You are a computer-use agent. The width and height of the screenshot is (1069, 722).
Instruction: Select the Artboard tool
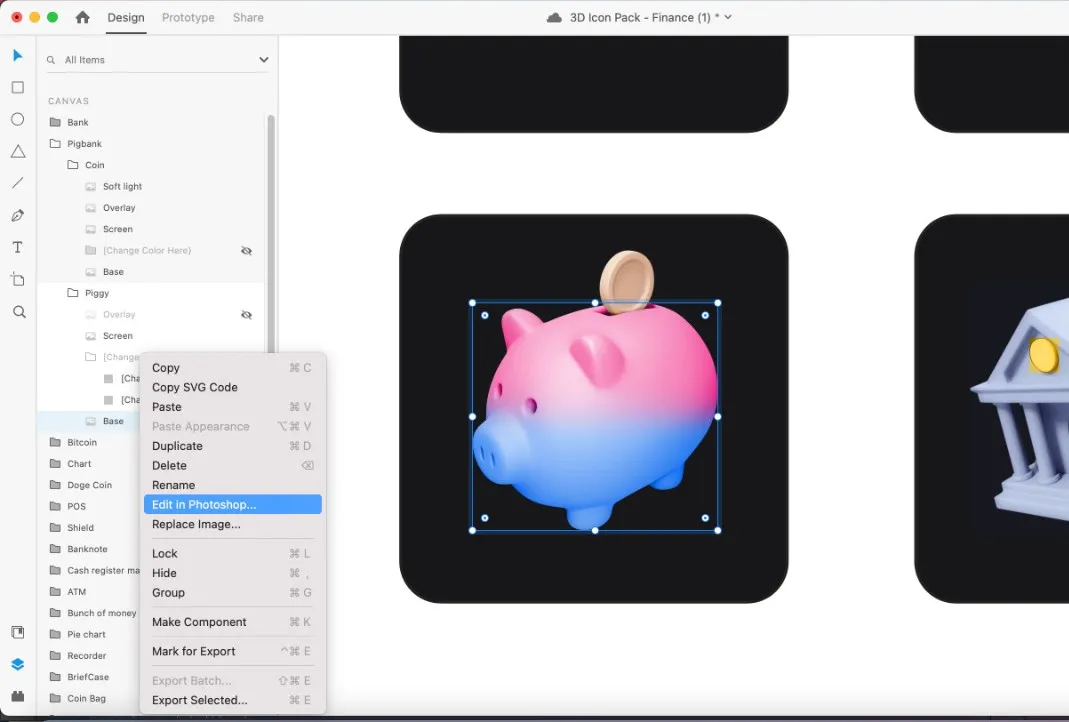coord(18,279)
